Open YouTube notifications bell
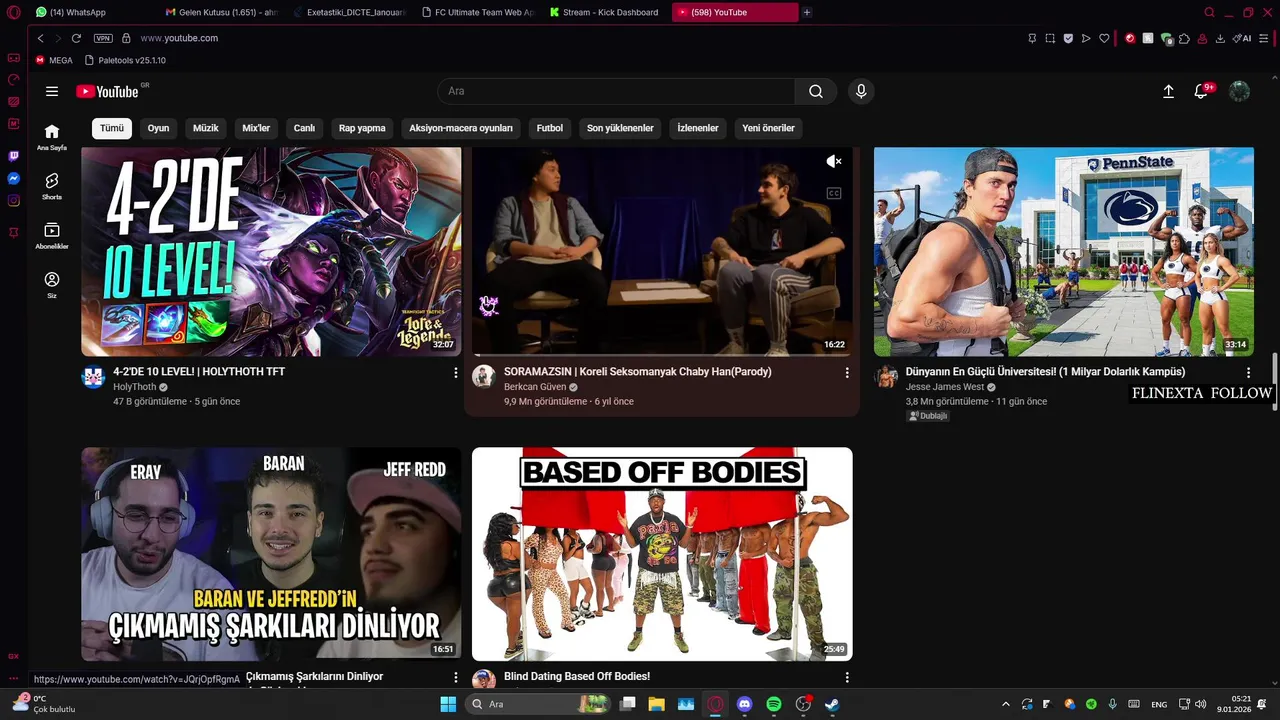 pos(1201,91)
